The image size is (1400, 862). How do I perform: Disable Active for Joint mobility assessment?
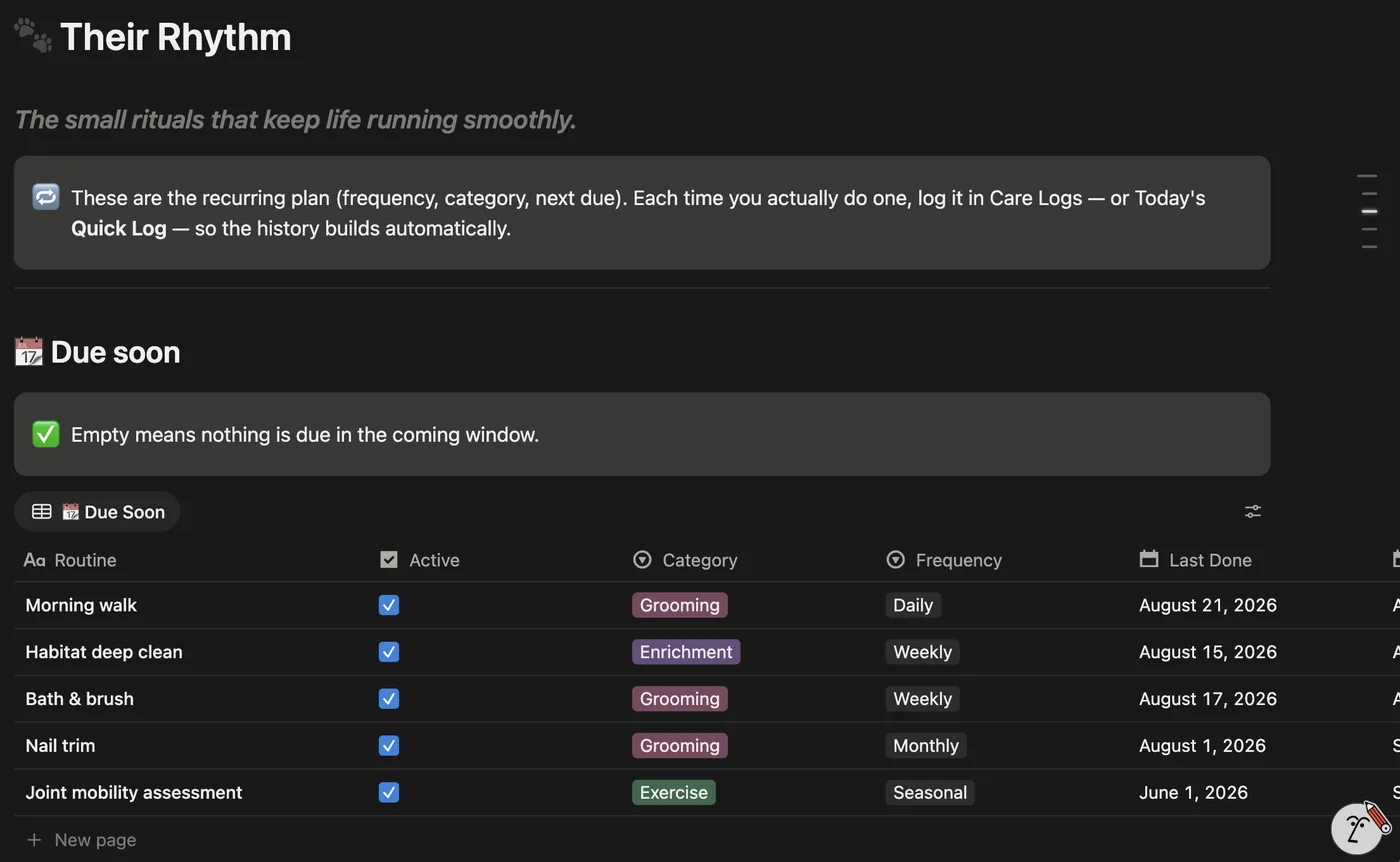(x=389, y=793)
